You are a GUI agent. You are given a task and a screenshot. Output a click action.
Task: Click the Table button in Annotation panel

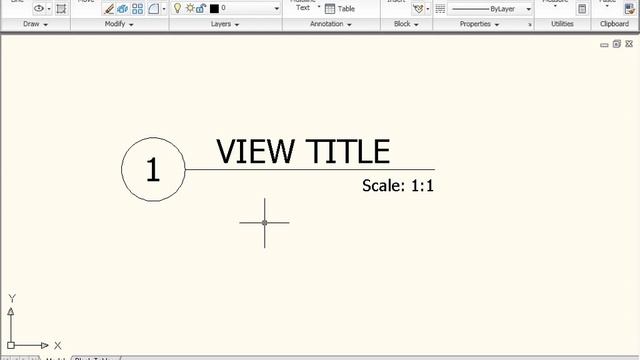point(340,9)
